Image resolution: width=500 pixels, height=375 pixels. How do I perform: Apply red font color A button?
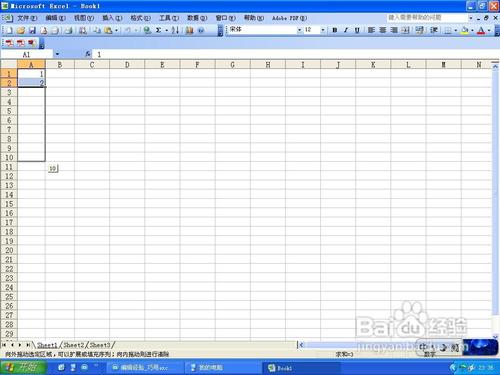pyautogui.click(x=481, y=30)
